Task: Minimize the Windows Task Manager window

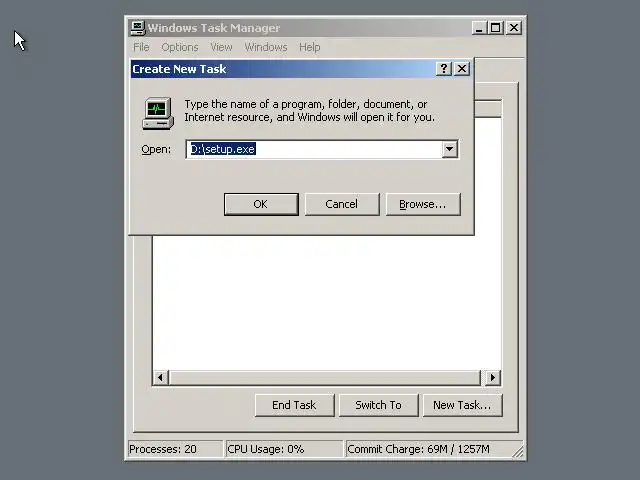Action: [x=479, y=28]
